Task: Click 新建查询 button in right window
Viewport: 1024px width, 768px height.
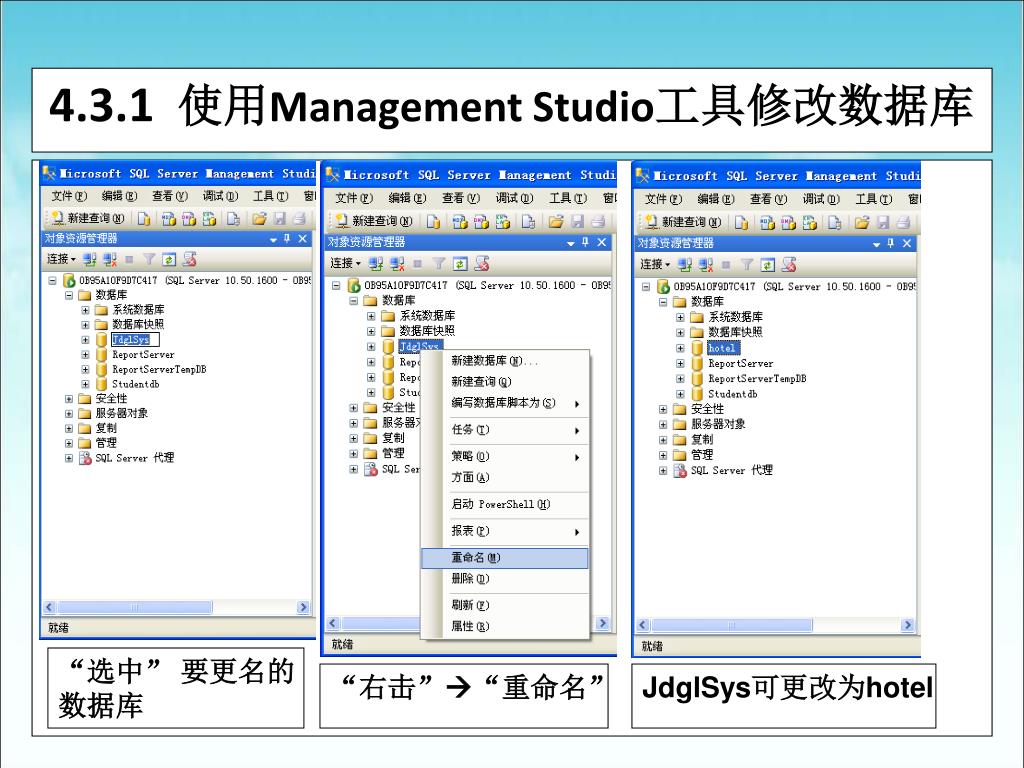Action: click(683, 222)
